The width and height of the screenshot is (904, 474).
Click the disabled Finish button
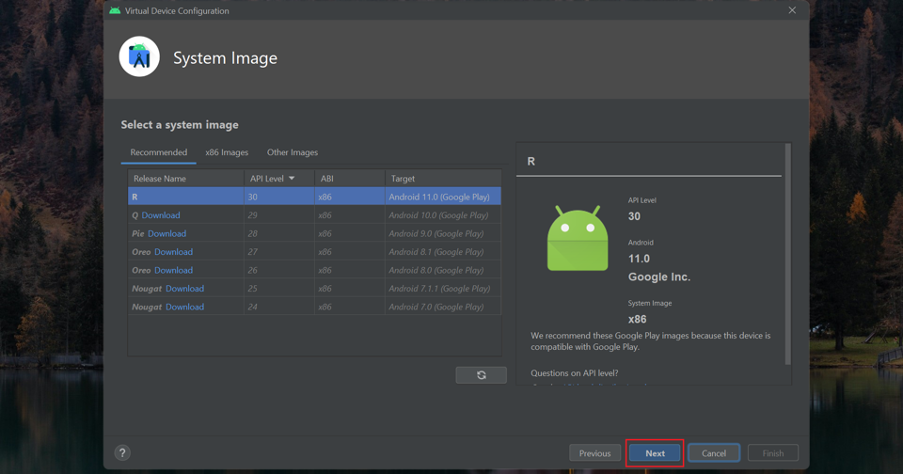(x=773, y=453)
